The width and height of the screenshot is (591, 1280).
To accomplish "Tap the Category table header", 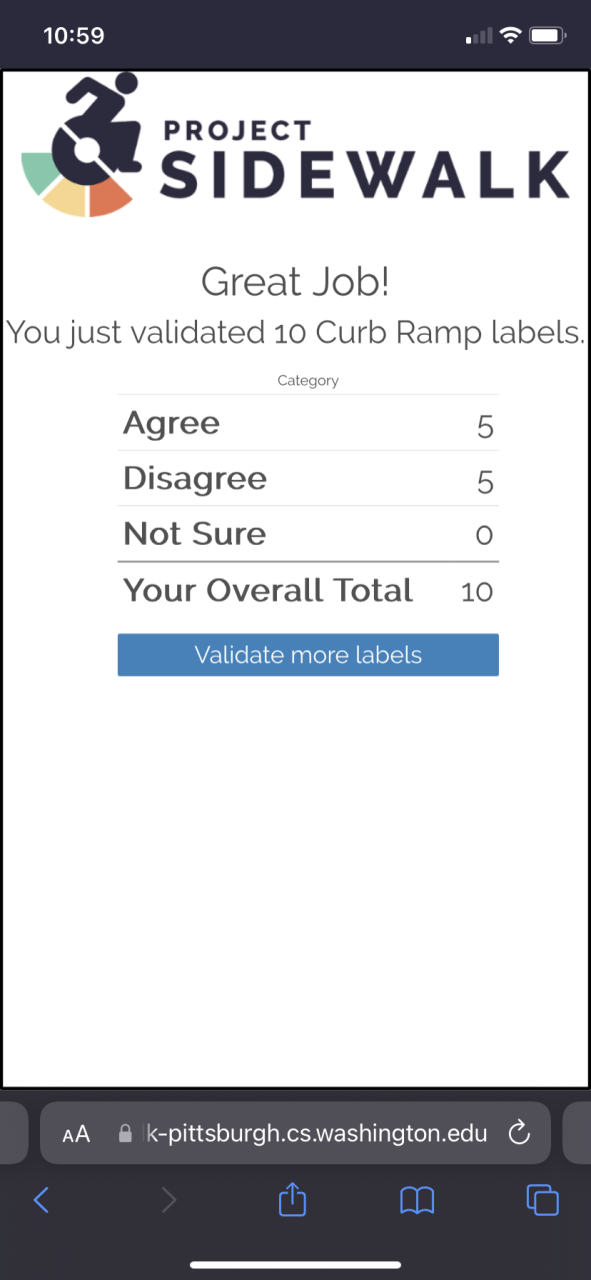I will pyautogui.click(x=308, y=380).
